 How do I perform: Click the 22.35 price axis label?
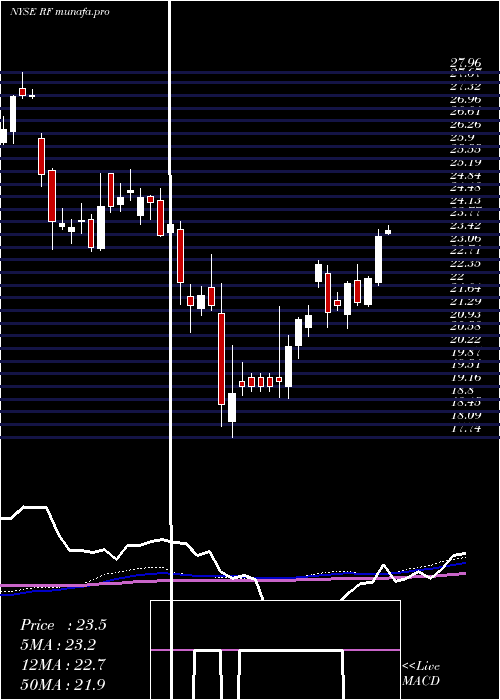[465, 263]
